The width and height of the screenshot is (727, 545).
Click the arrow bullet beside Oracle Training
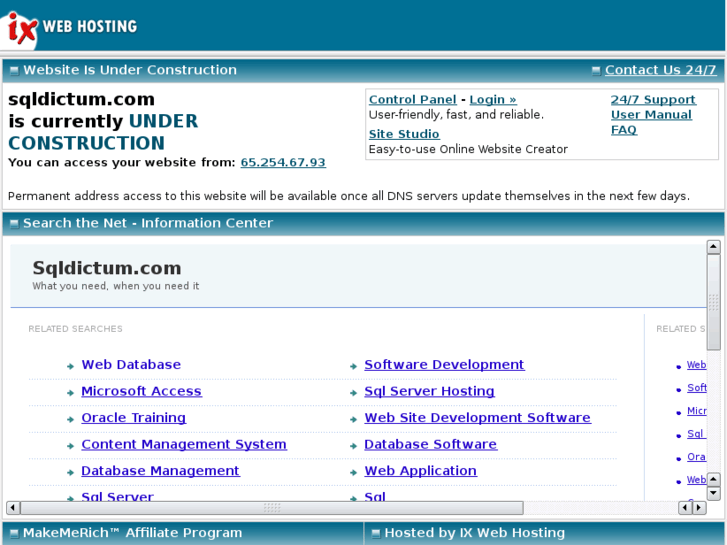[70, 419]
